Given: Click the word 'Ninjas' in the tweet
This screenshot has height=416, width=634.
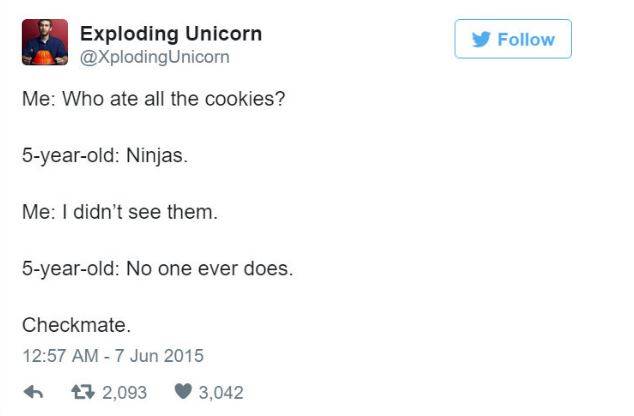Looking at the screenshot, I should pos(154,156).
